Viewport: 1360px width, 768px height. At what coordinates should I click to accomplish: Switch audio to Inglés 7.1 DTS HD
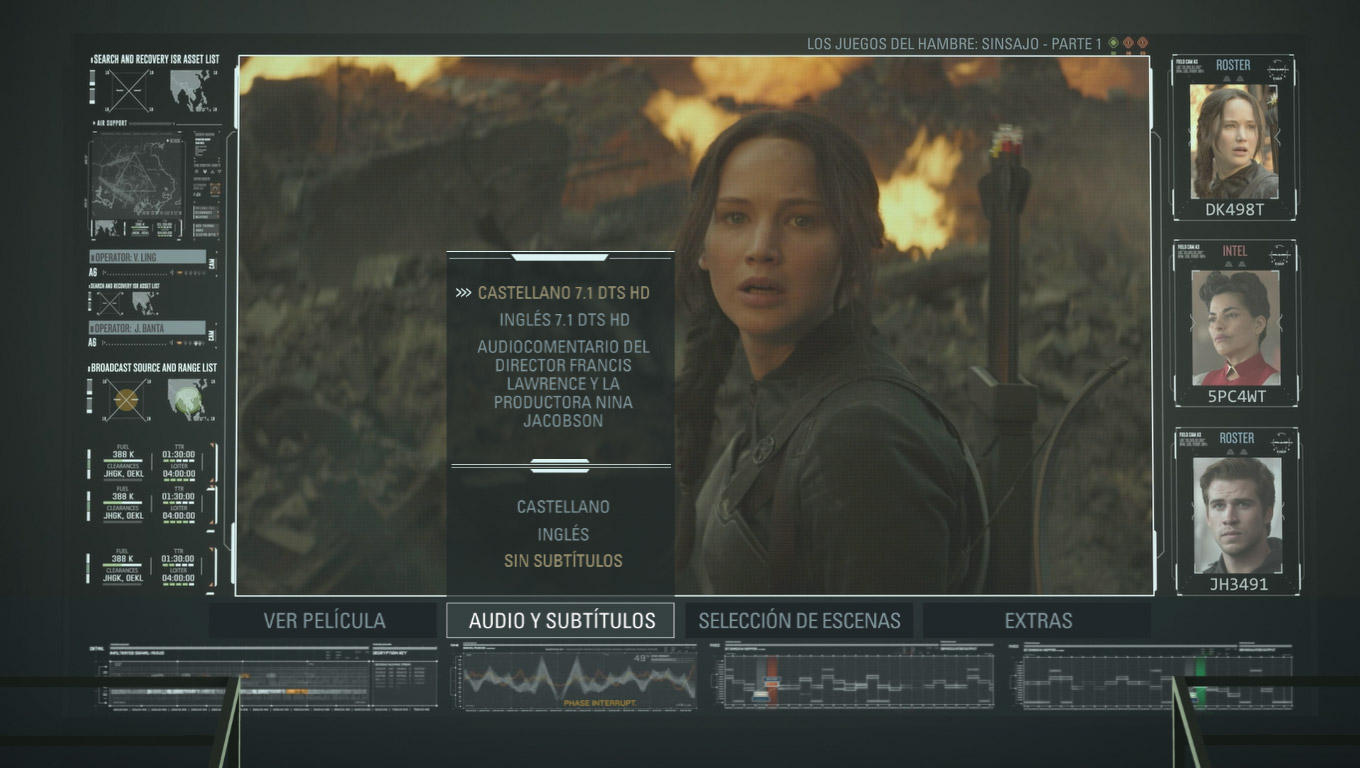click(564, 320)
